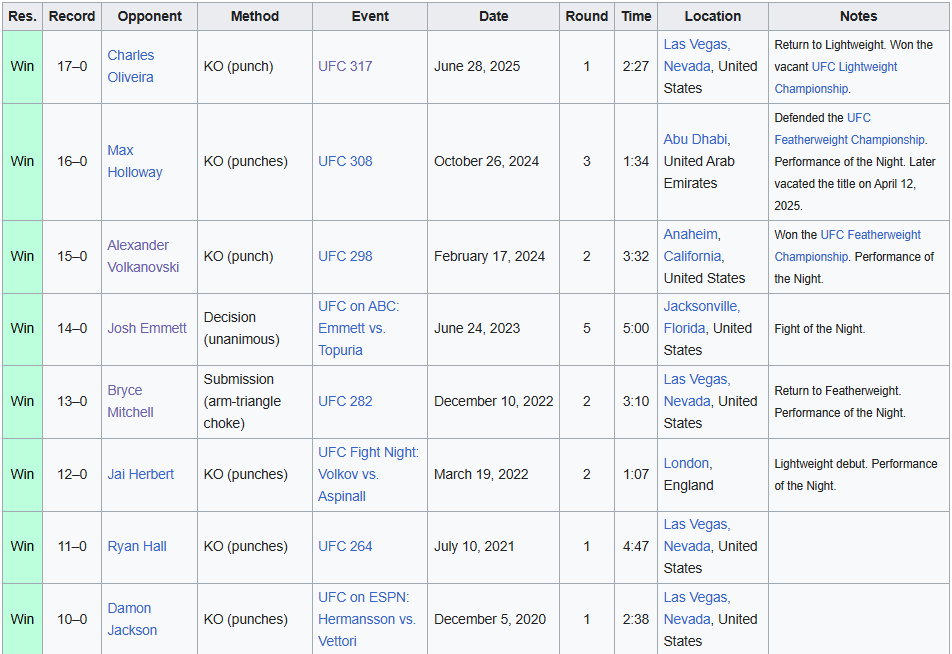This screenshot has width=952, height=654.
Task: Open UFC Fight Night: Volkov vs. Aspinall link
Action: pos(369,474)
